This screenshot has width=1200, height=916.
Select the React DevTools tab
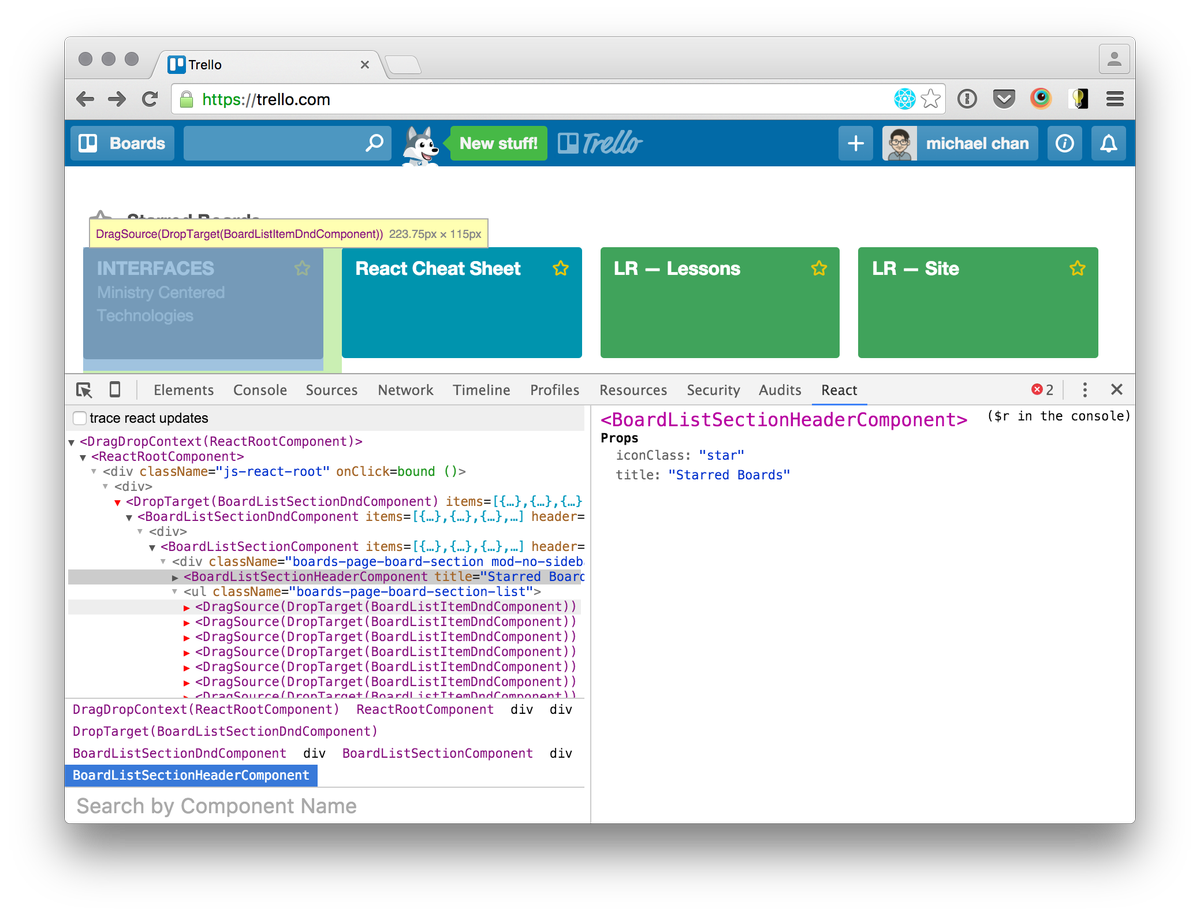pos(839,390)
